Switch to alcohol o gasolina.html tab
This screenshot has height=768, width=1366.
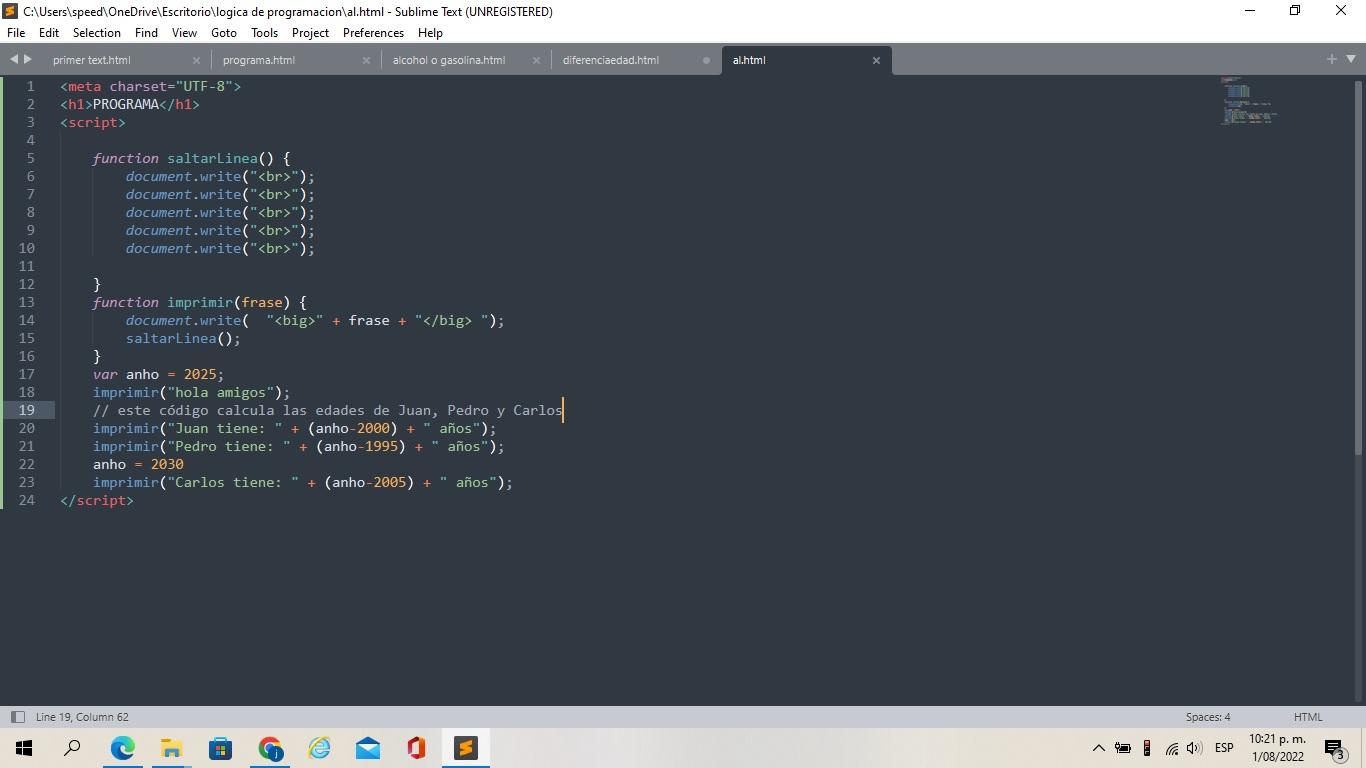tap(449, 60)
